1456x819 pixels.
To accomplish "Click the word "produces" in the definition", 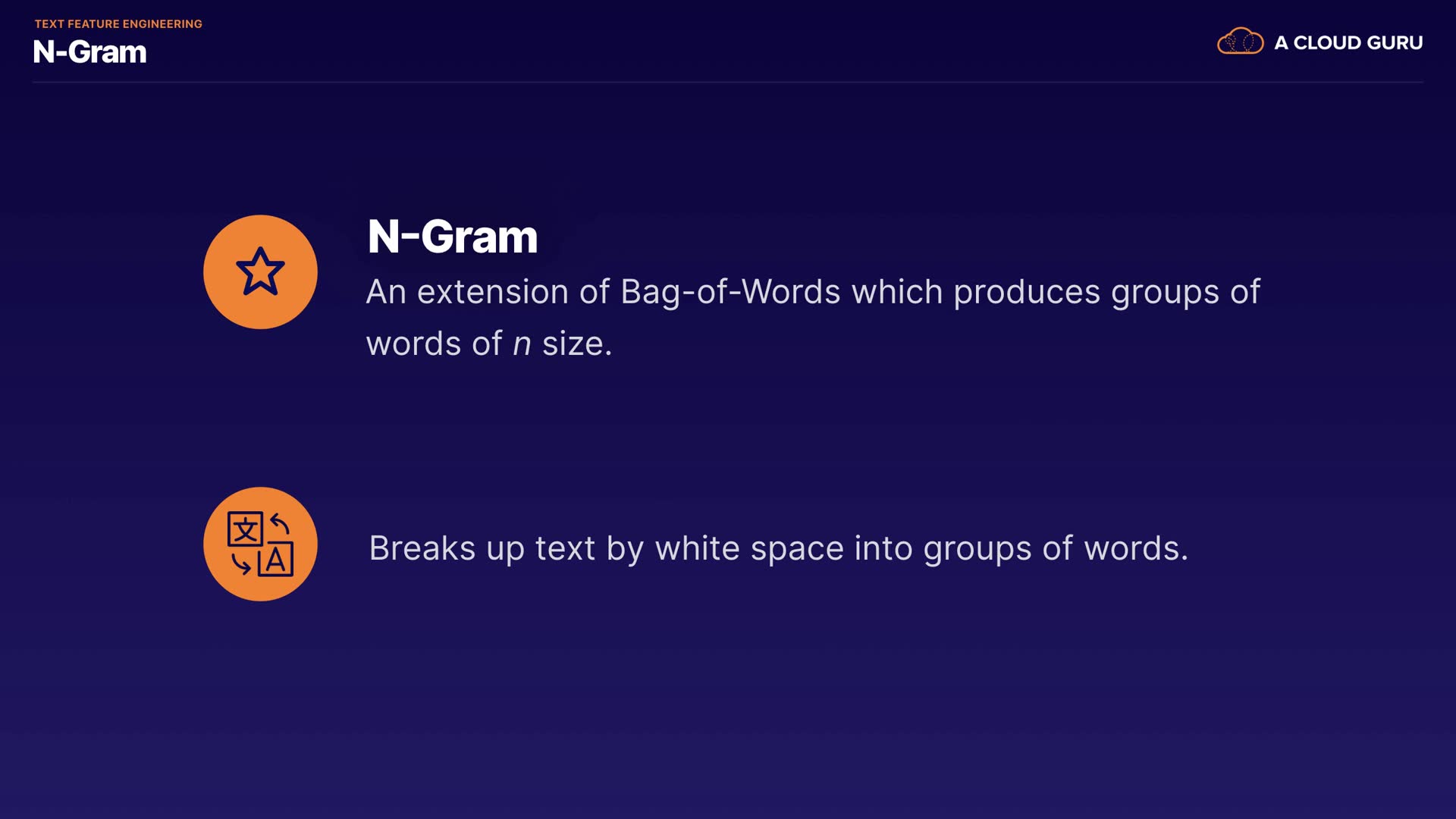I will (x=1027, y=292).
